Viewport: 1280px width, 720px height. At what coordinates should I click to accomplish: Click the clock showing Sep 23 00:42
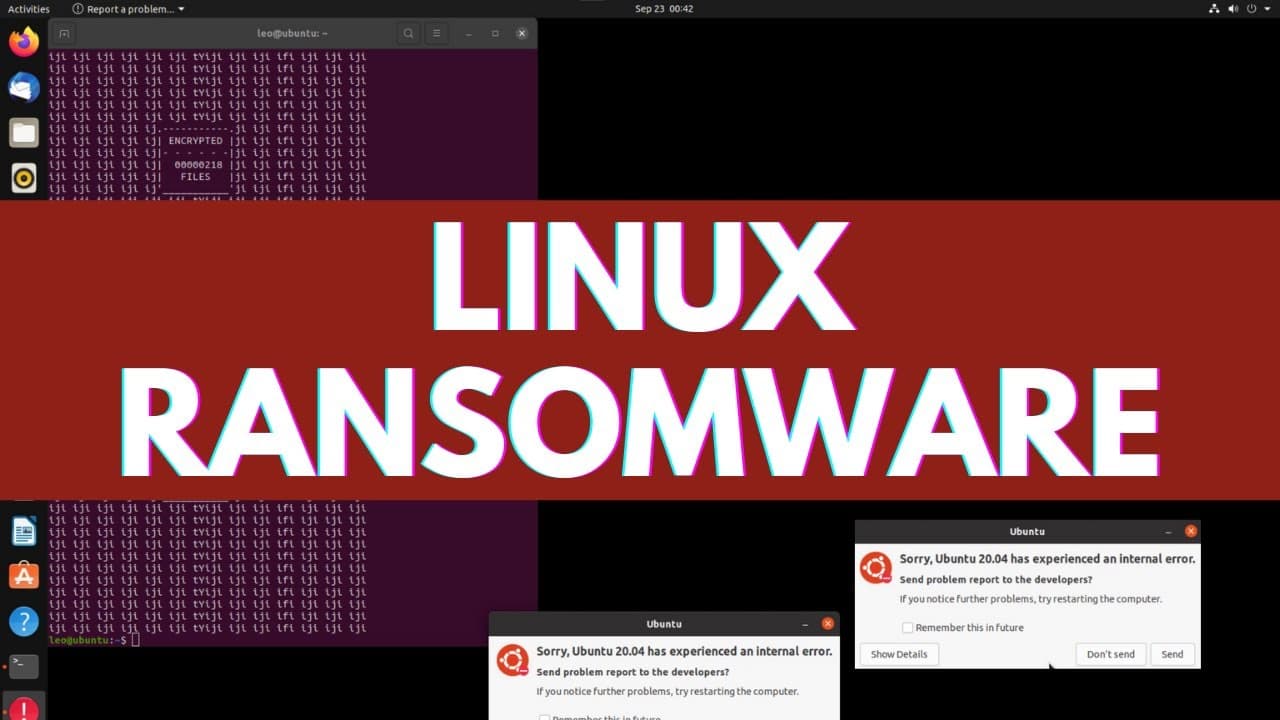click(664, 9)
